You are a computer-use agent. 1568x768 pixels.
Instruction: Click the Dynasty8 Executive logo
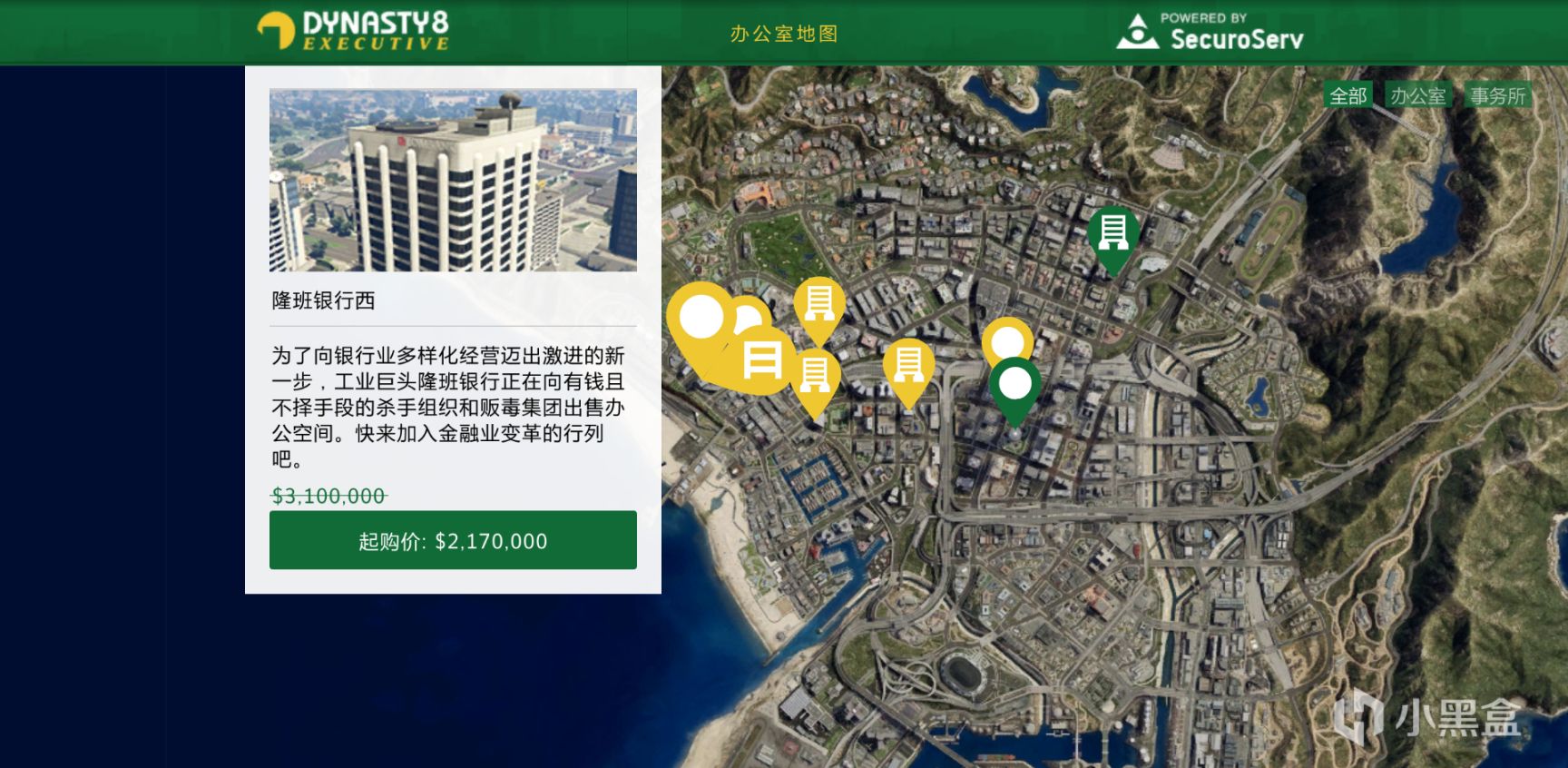353,30
